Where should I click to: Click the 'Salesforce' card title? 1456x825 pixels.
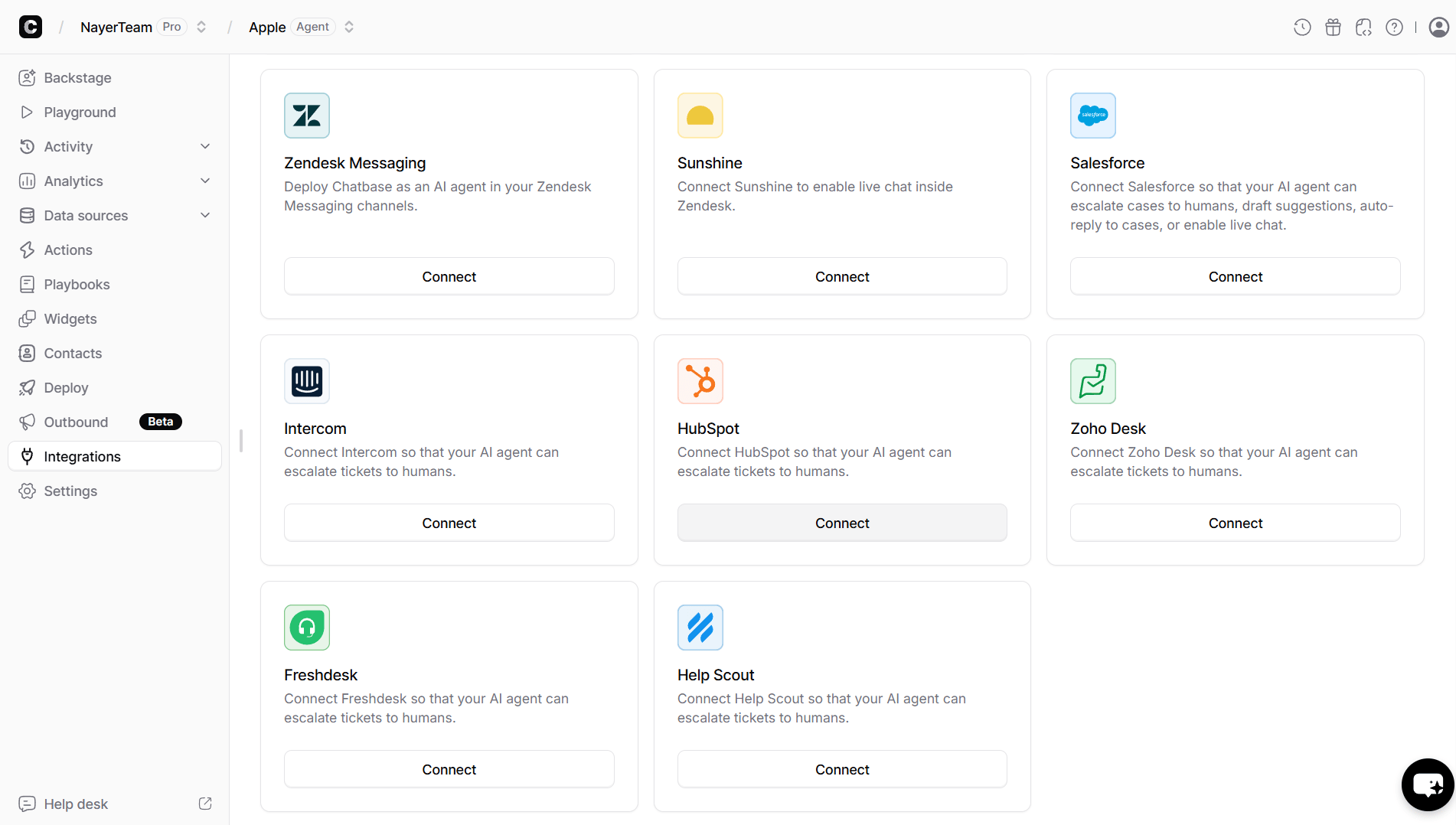coord(1107,163)
